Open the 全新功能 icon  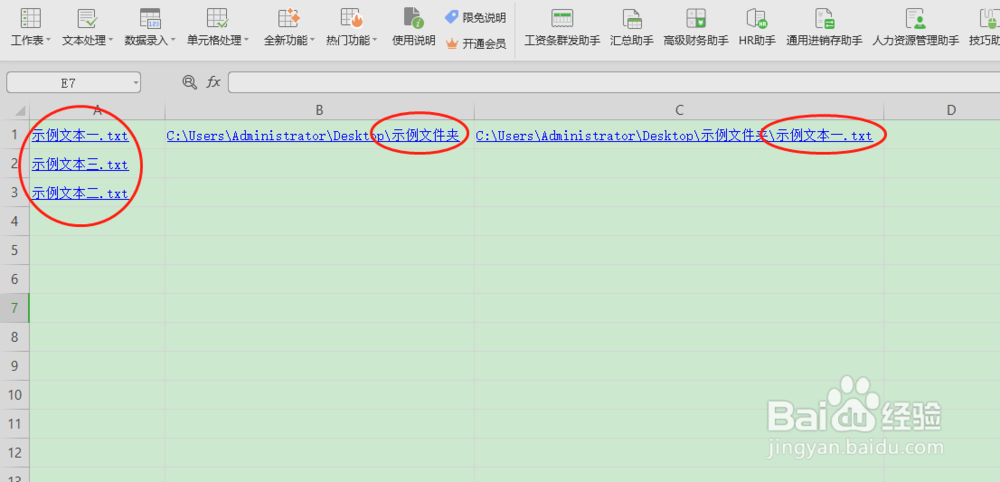289,18
